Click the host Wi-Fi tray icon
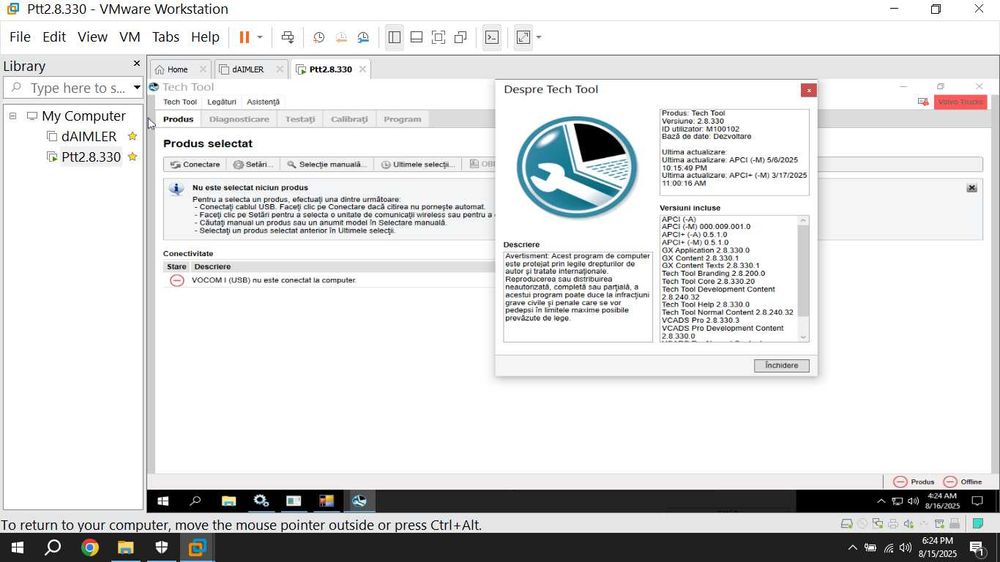This screenshot has width=1000, height=562. coord(888,547)
